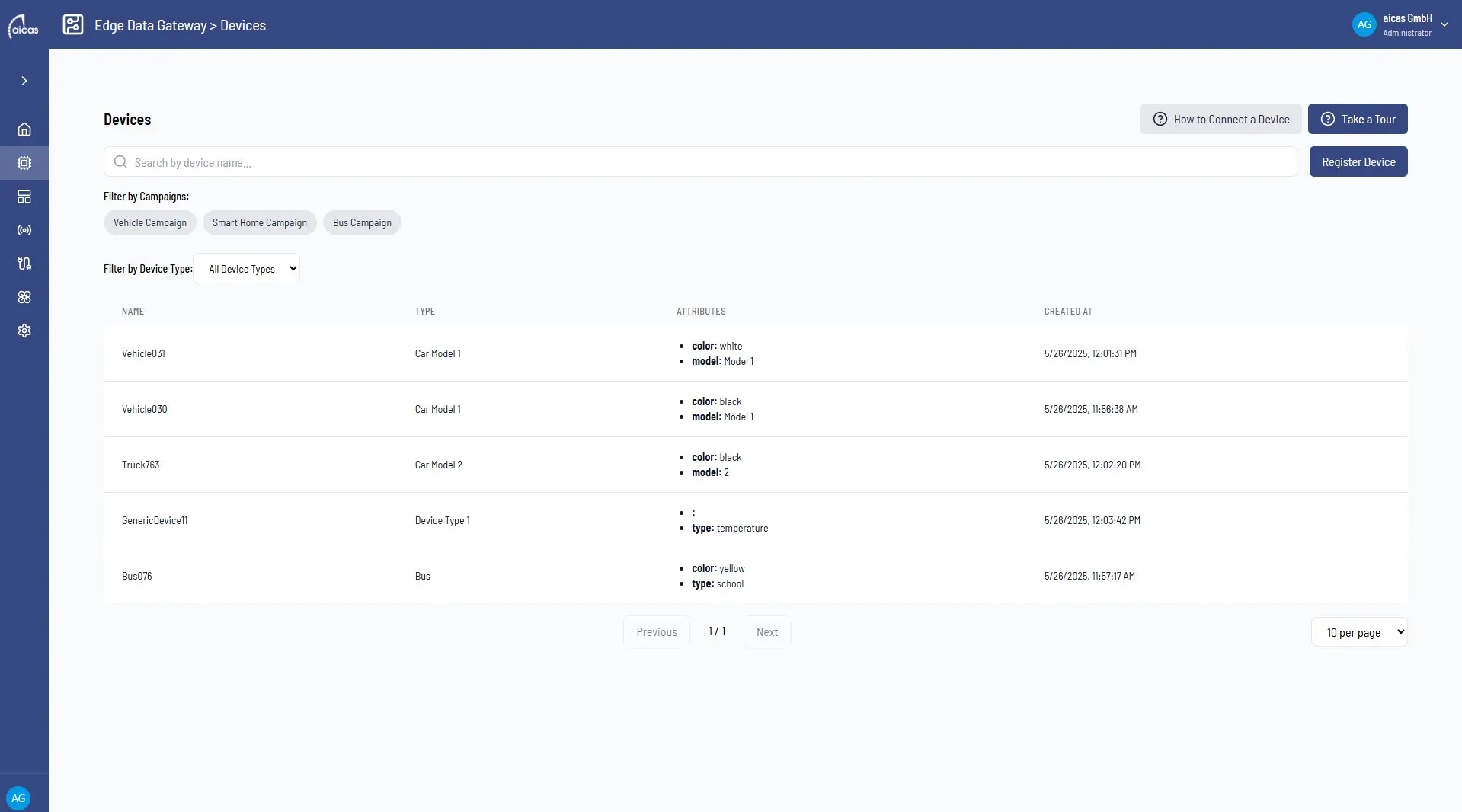Toggle the Vehicle Campaign filter chip
This screenshot has width=1462, height=812.
tap(150, 222)
